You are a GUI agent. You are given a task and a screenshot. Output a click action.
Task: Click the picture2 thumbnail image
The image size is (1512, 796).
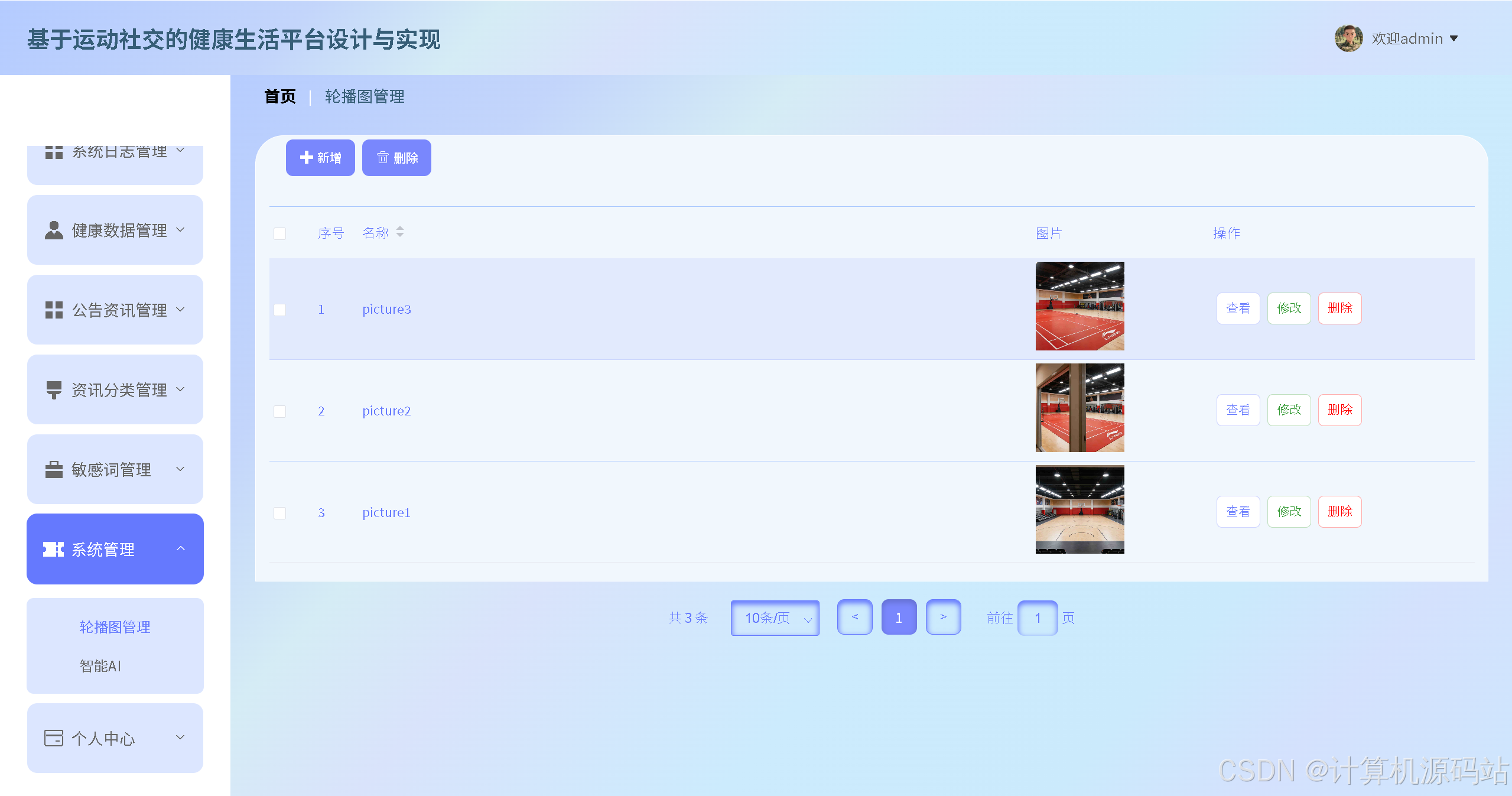click(x=1080, y=408)
